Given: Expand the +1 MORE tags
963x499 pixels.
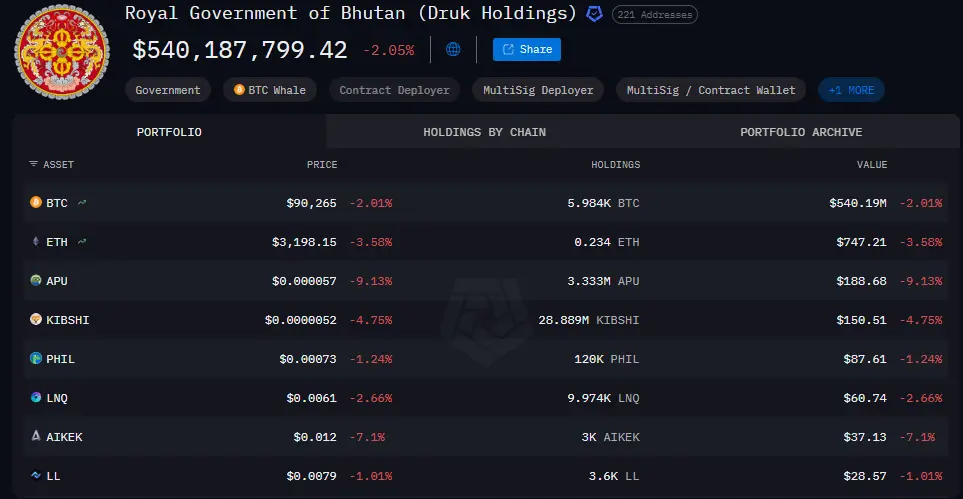Looking at the screenshot, I should click(851, 90).
